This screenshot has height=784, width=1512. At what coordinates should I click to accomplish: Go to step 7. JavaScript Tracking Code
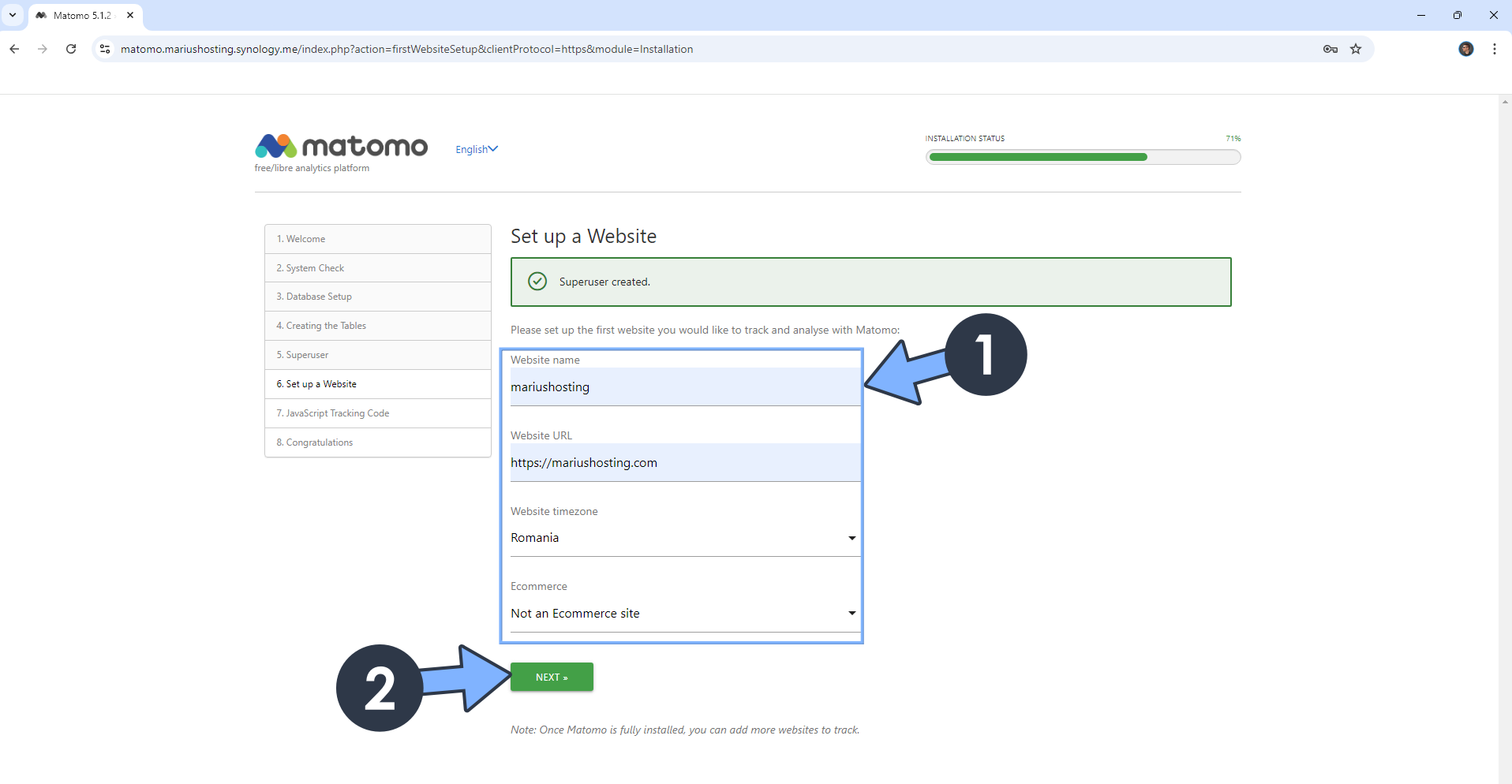click(378, 413)
